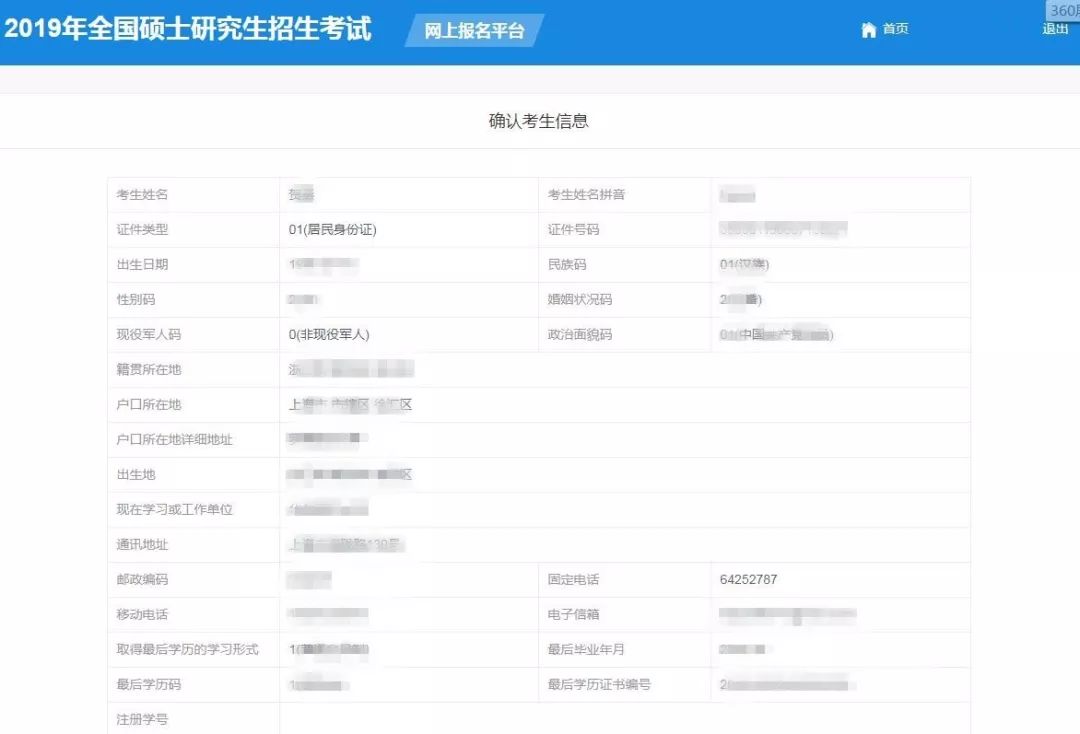Click the 01(居民身份证) value in 证件类型 row
The height and width of the screenshot is (734, 1080).
333,230
